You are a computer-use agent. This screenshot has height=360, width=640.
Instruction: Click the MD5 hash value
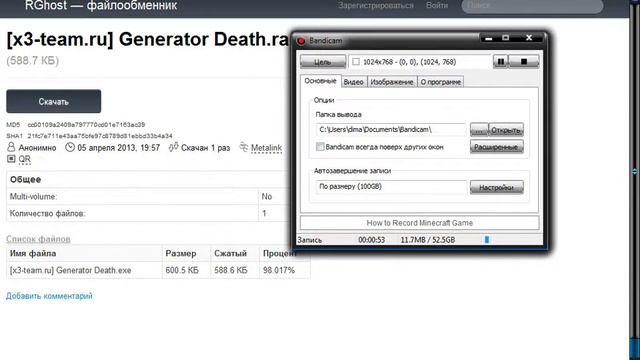pos(86,124)
